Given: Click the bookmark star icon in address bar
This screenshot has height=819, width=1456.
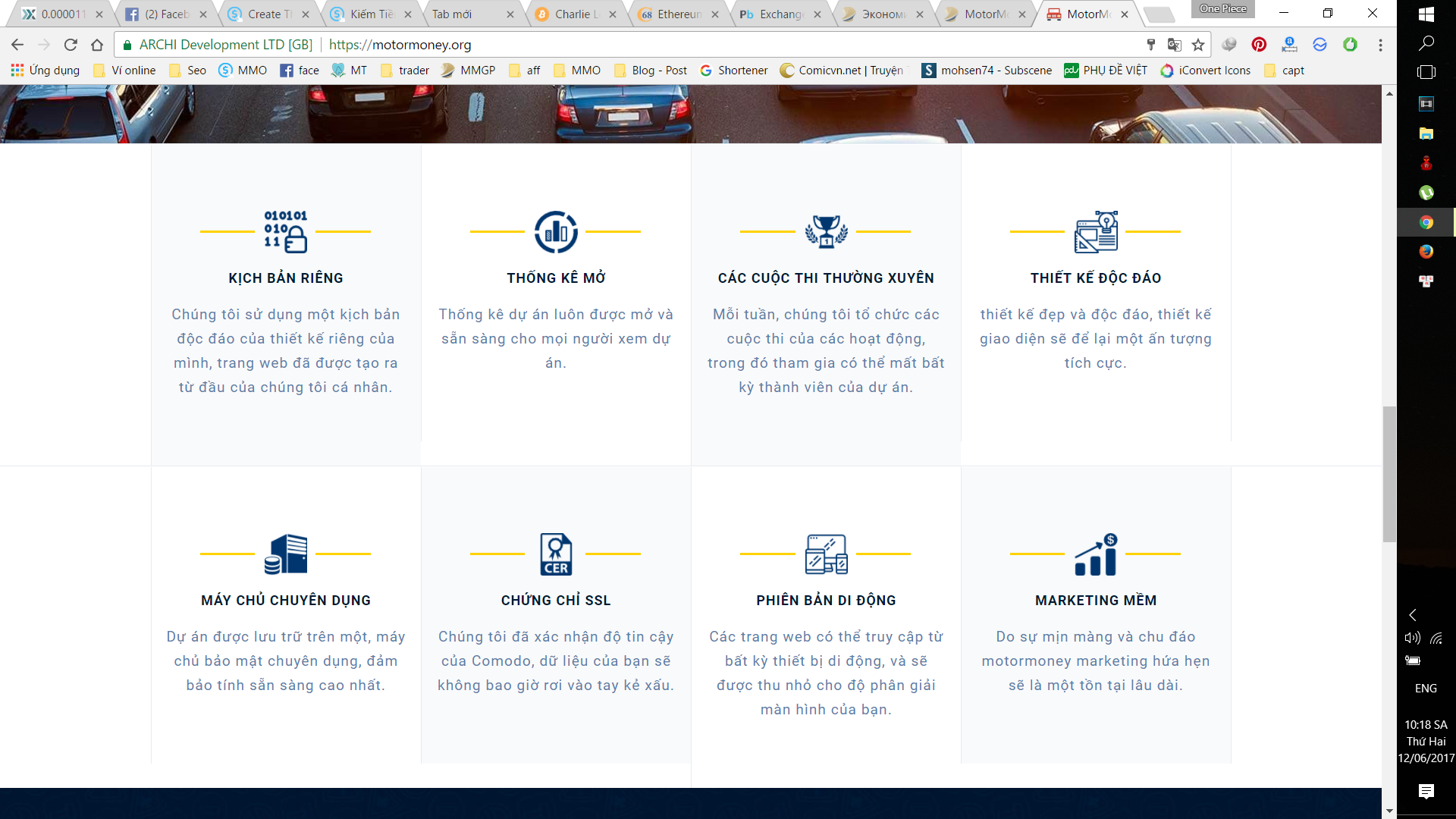Looking at the screenshot, I should [1198, 45].
